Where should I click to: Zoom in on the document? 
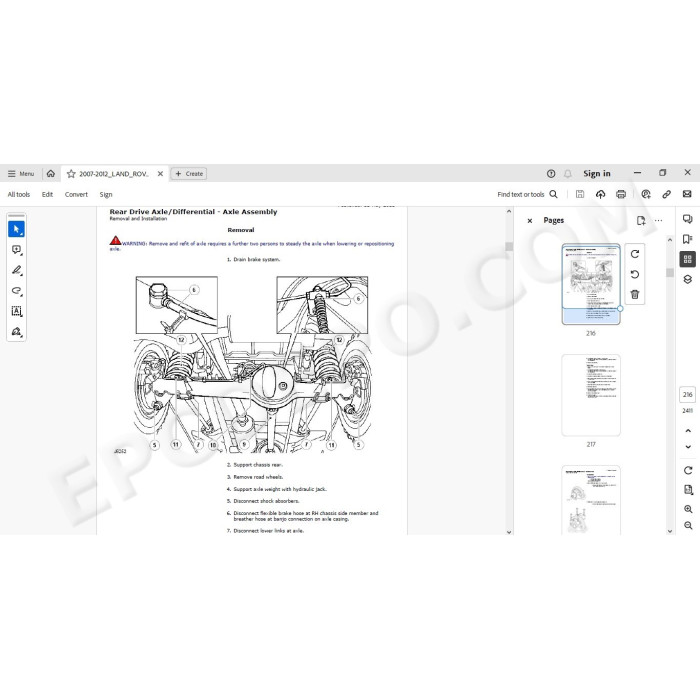pyautogui.click(x=688, y=509)
